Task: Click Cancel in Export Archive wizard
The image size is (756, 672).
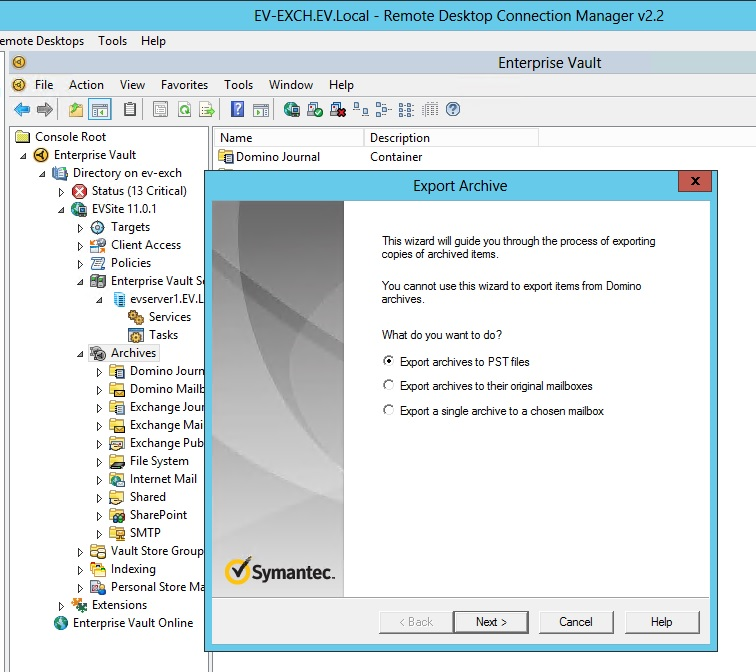Action: click(x=576, y=622)
